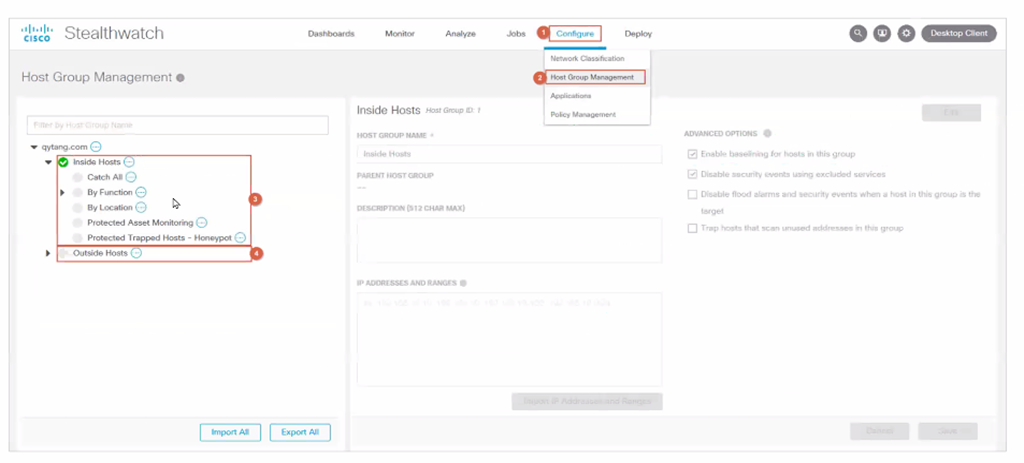Image resolution: width=1024 pixels, height=463 pixels.
Task: Open the By Function actions ellipsis icon
Action: click(x=141, y=192)
